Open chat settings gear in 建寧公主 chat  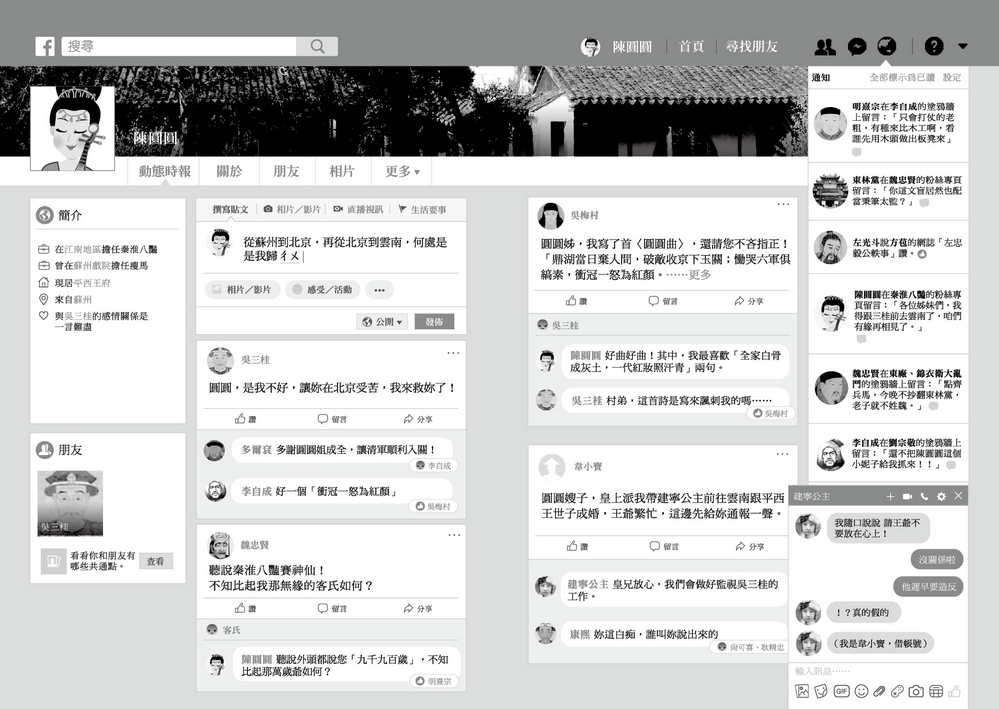tap(941, 496)
